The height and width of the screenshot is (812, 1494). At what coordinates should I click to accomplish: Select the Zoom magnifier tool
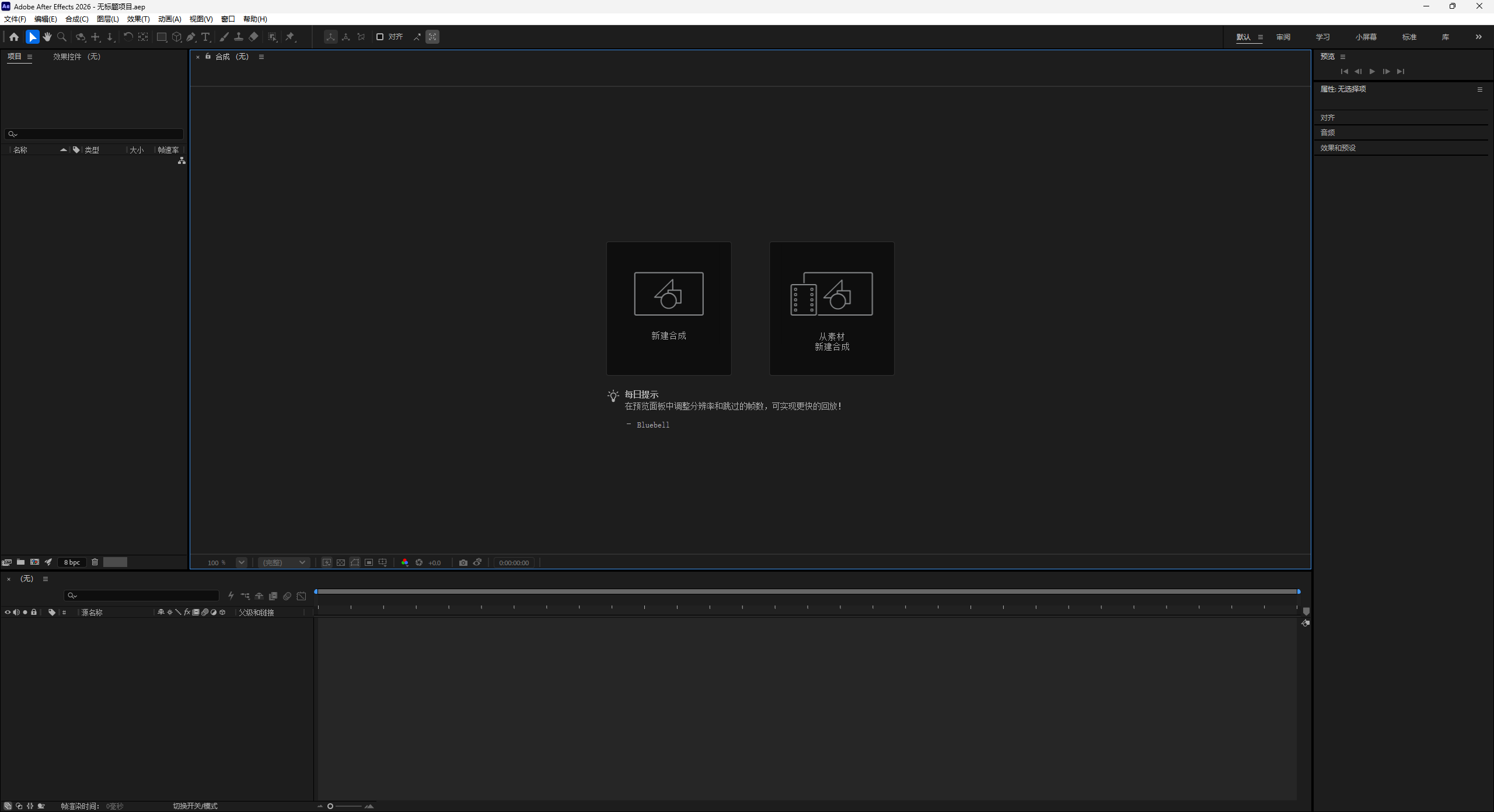(x=62, y=37)
